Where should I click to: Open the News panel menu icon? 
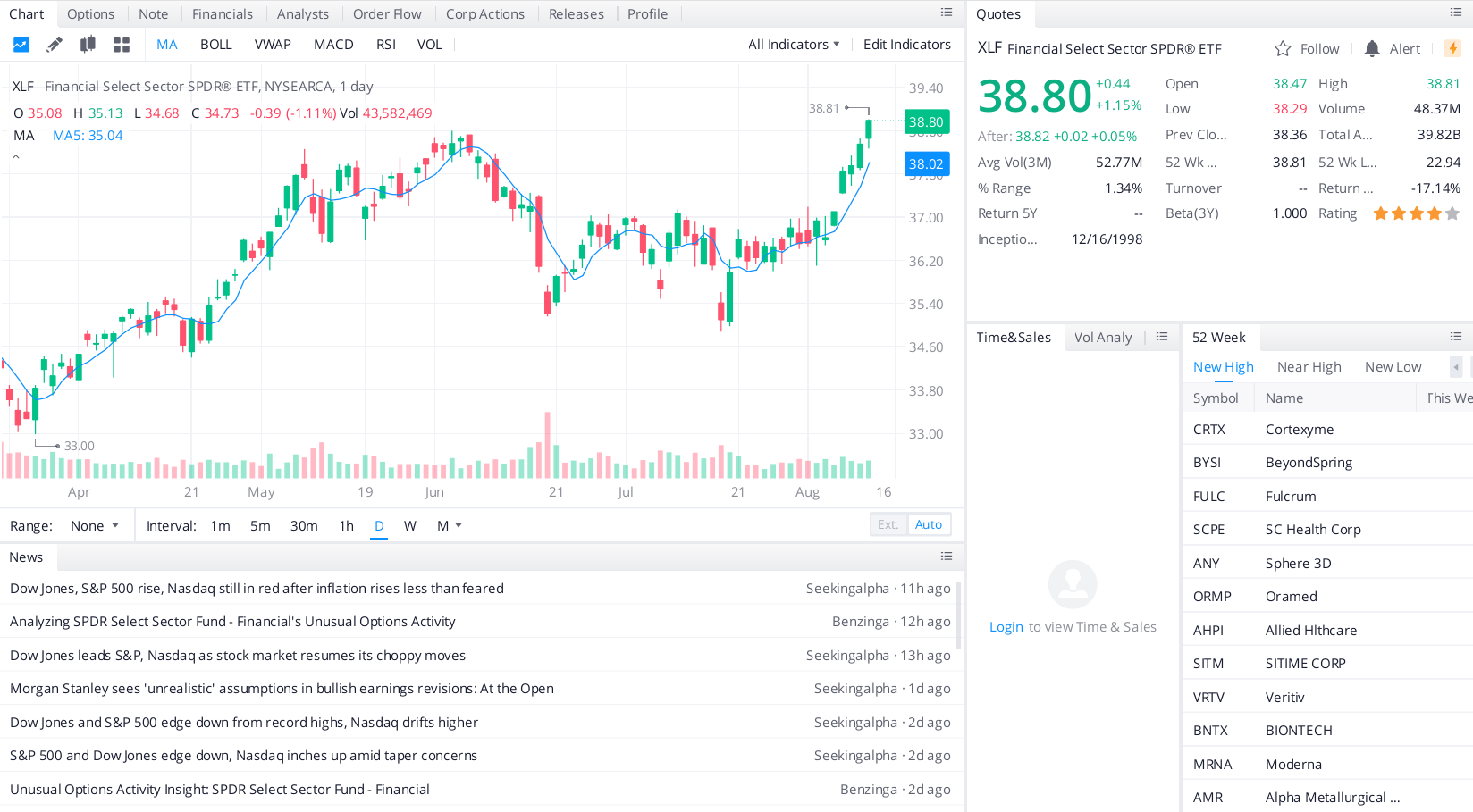click(947, 557)
